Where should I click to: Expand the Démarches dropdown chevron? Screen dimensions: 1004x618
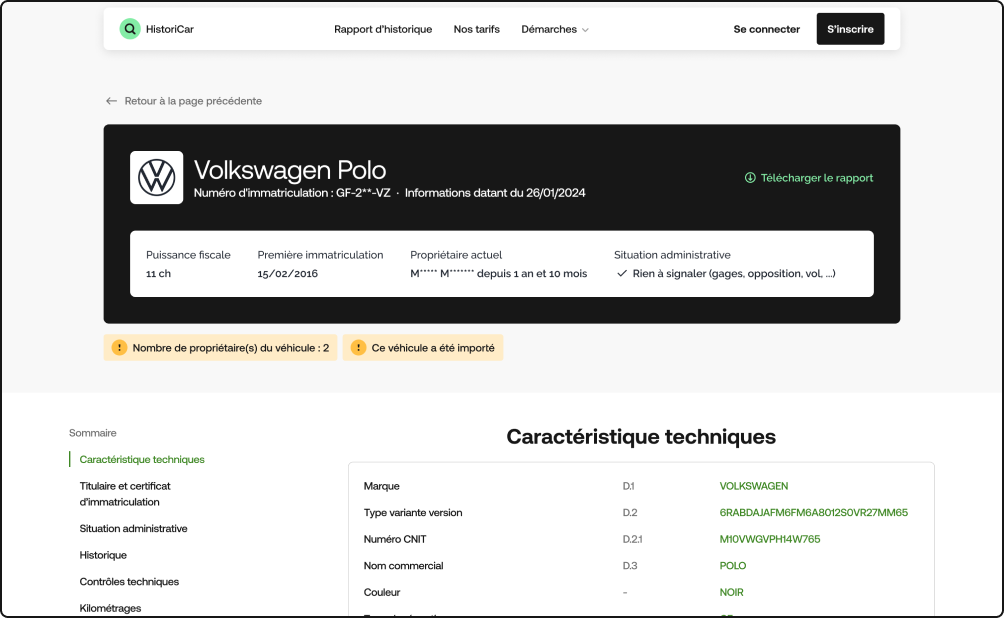pos(585,30)
